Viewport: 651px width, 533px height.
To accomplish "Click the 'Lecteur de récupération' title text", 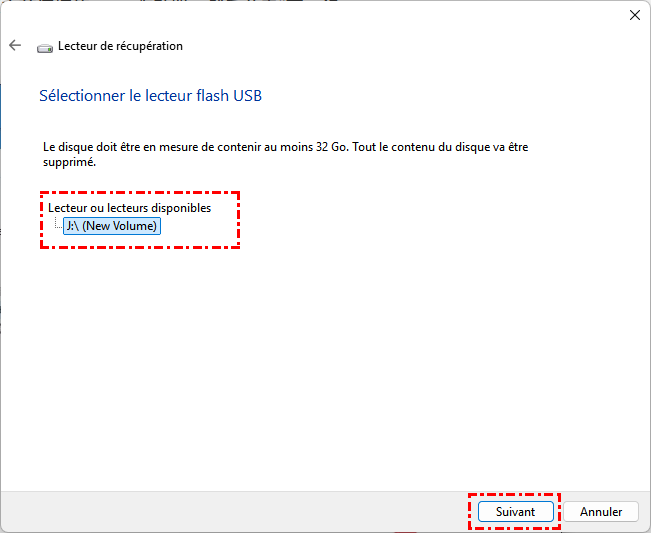I will pyautogui.click(x=120, y=46).
